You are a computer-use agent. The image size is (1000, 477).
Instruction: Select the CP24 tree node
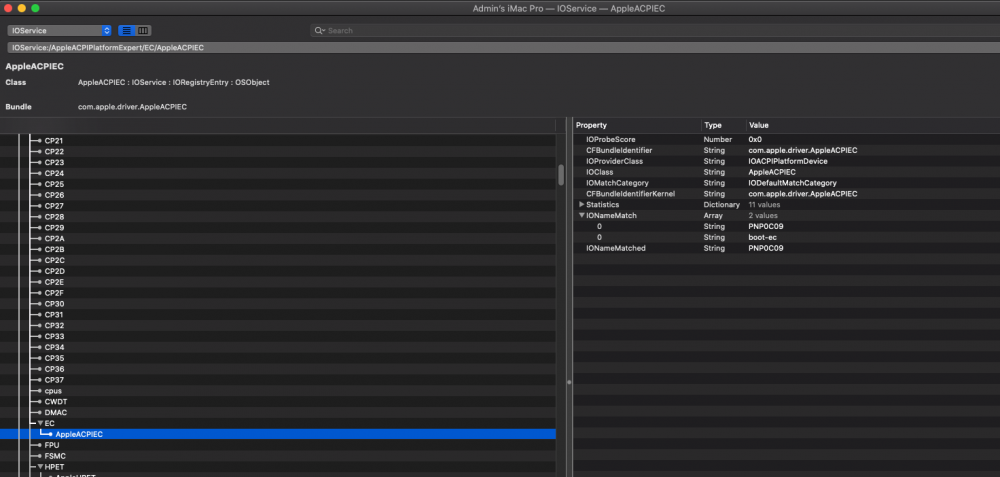[54, 173]
